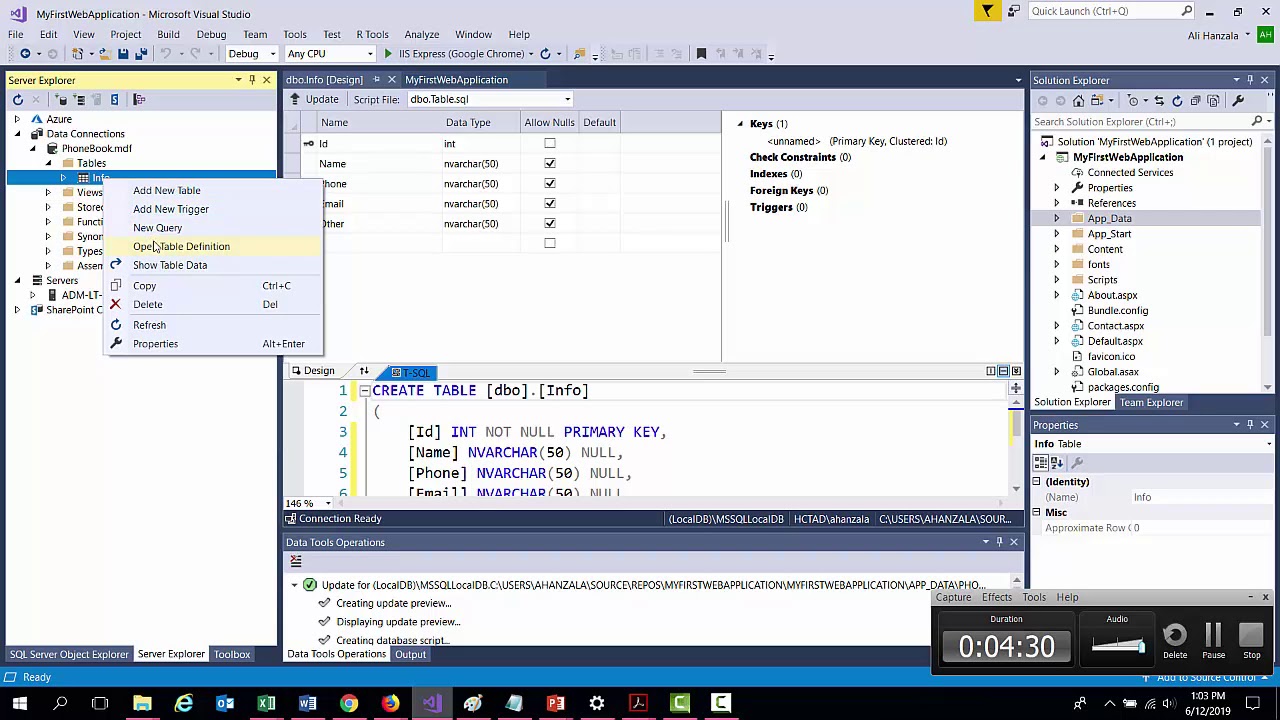Open Debug configuration dropdown
The width and height of the screenshot is (1280, 720).
[252, 54]
